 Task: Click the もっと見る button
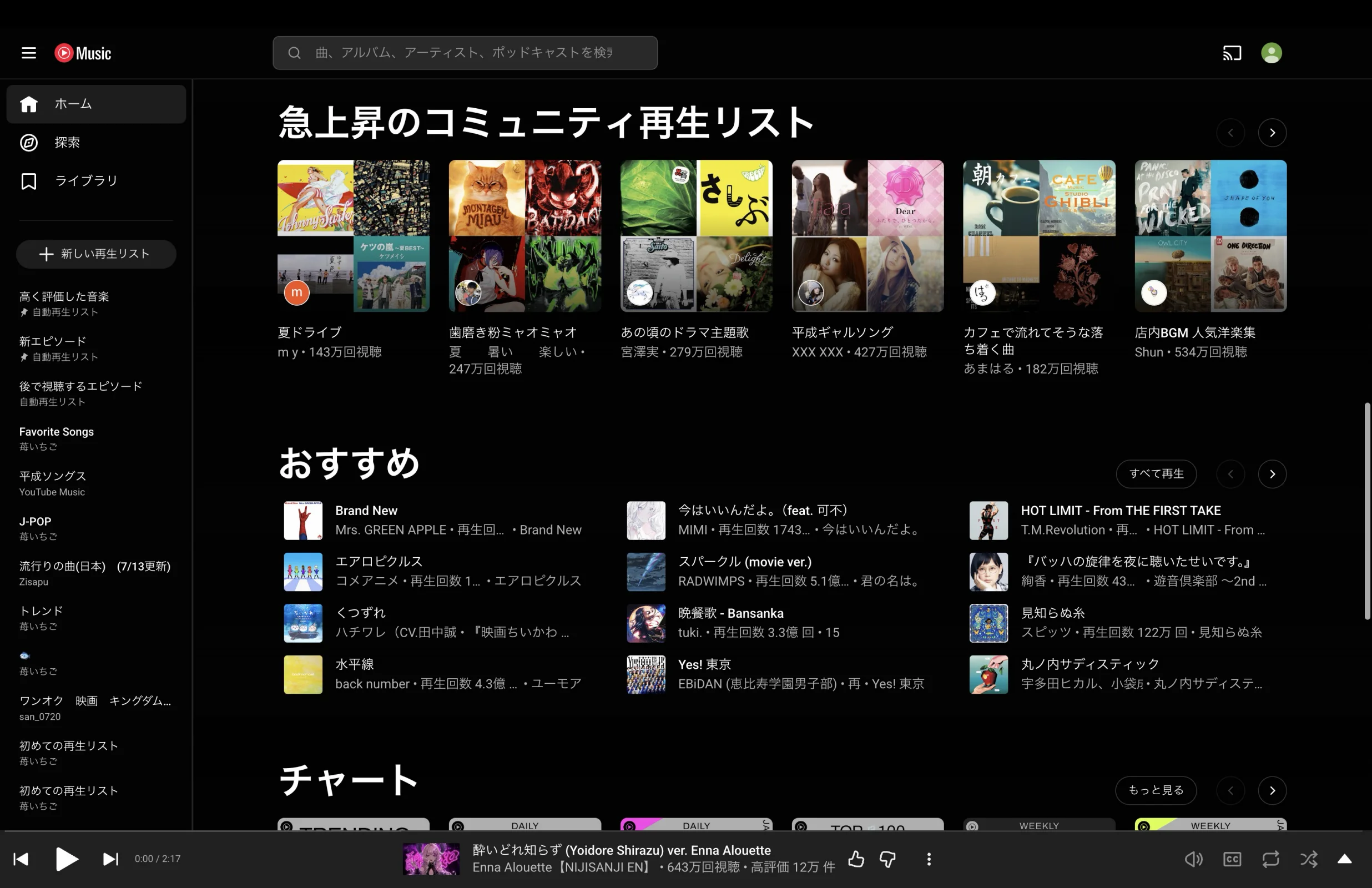(x=1155, y=790)
